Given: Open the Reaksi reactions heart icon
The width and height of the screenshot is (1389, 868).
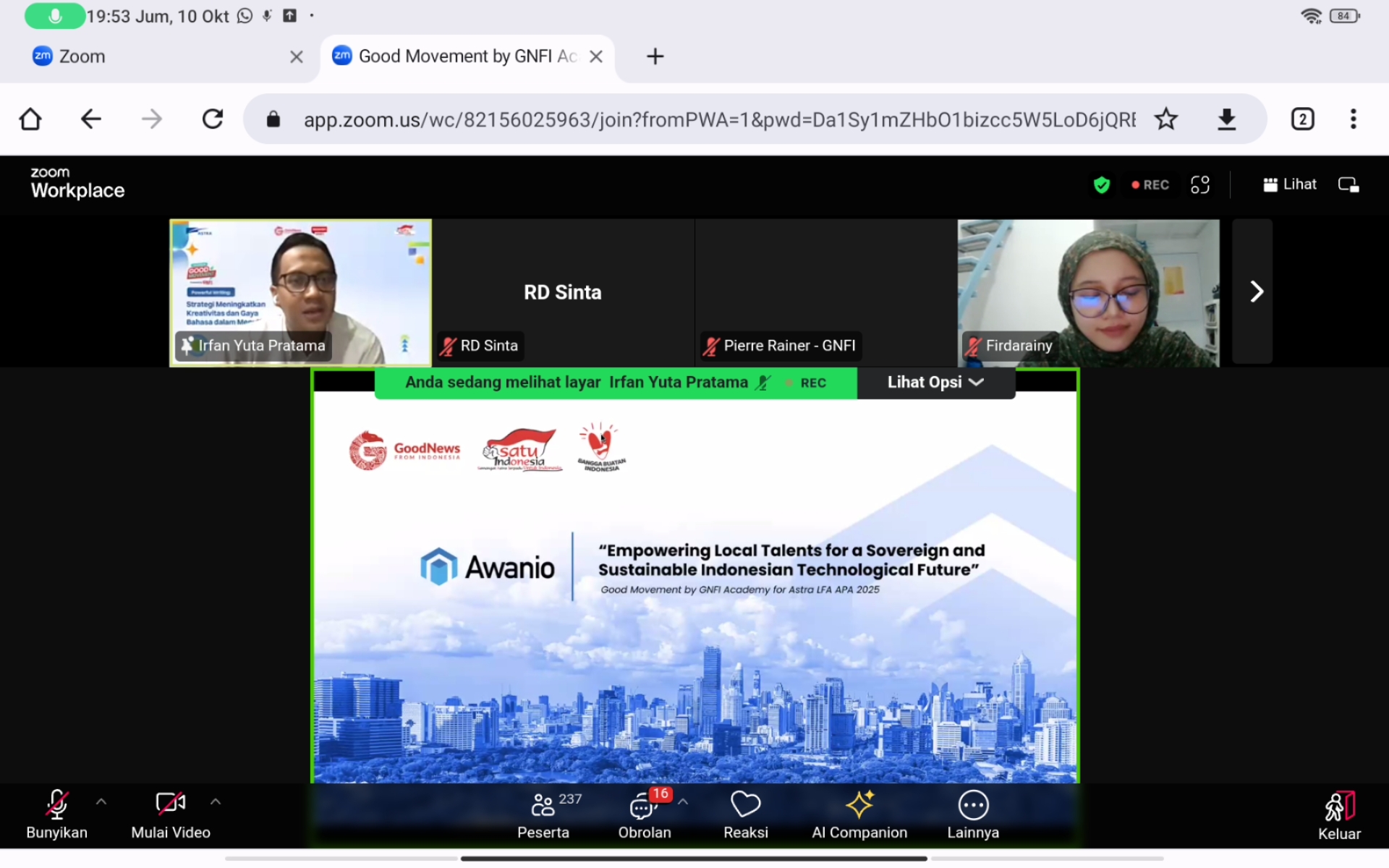Looking at the screenshot, I should coord(745,805).
